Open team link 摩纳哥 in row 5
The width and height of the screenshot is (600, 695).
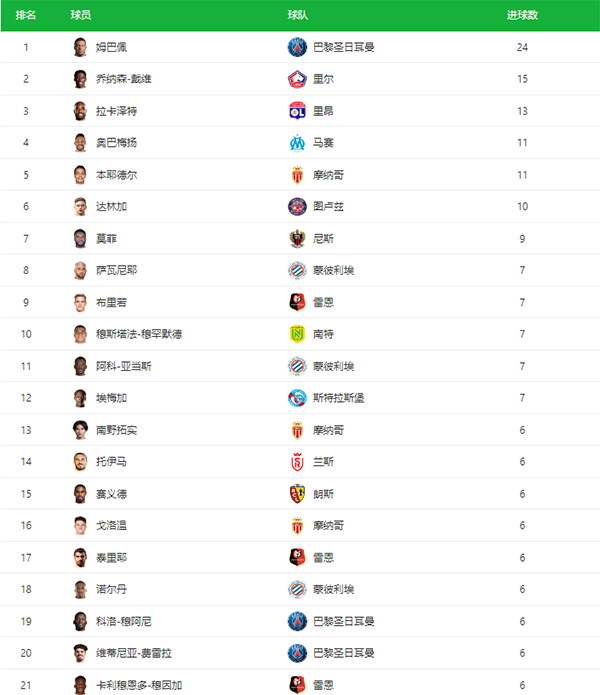pyautogui.click(x=328, y=175)
